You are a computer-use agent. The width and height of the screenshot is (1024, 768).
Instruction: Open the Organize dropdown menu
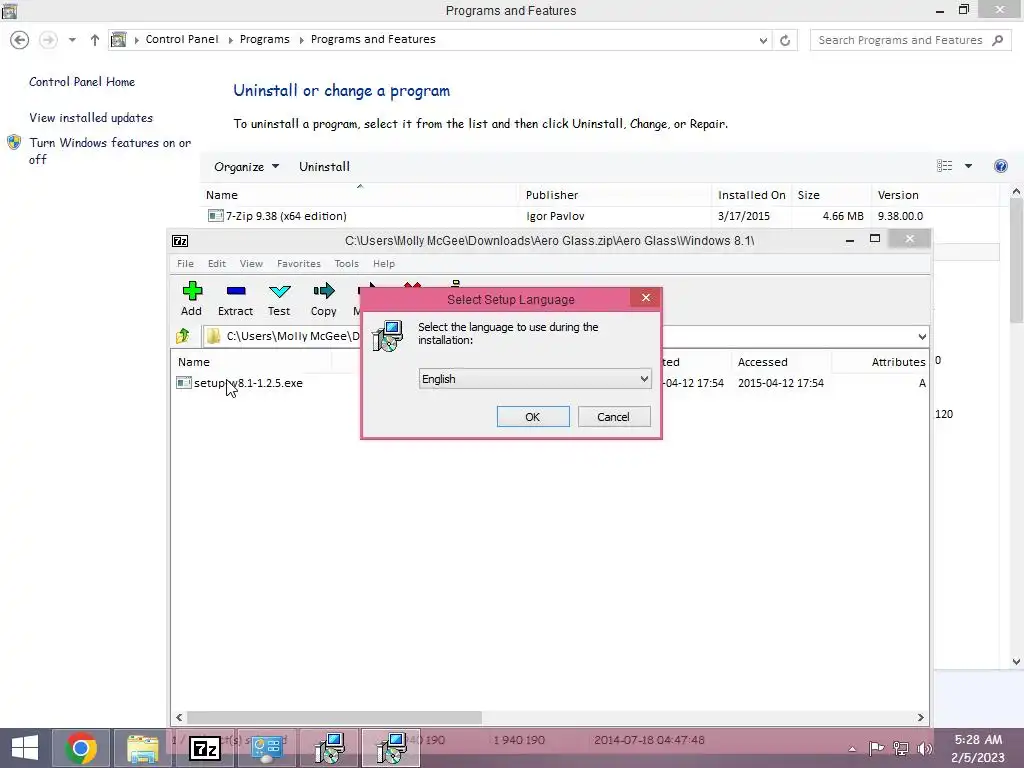(246, 167)
